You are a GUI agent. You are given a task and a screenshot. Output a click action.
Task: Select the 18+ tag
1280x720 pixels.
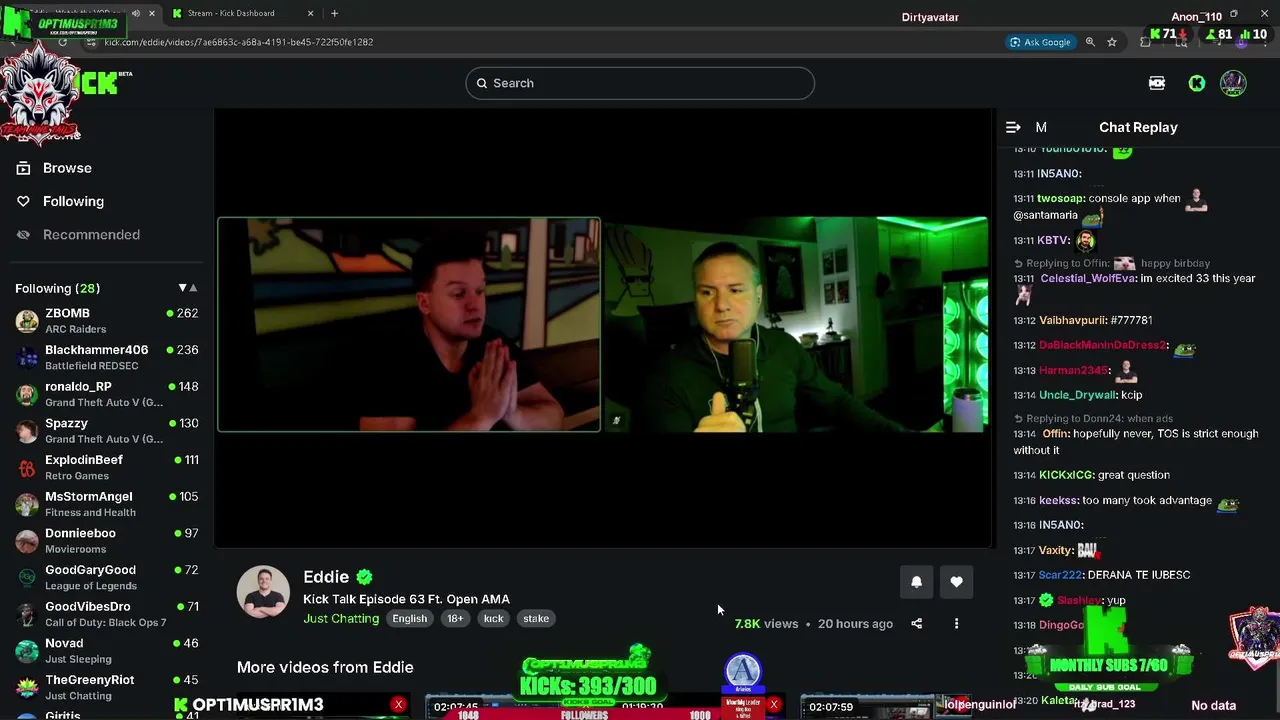455,618
